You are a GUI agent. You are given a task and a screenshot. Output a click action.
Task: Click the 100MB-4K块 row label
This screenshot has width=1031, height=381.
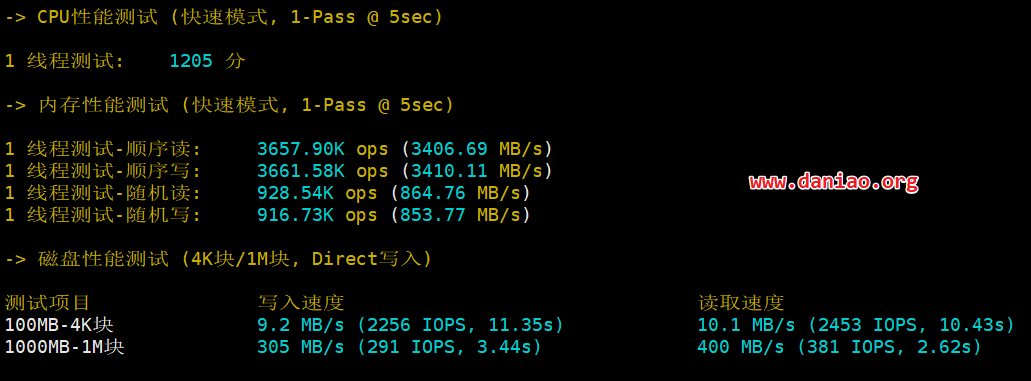coord(64,325)
